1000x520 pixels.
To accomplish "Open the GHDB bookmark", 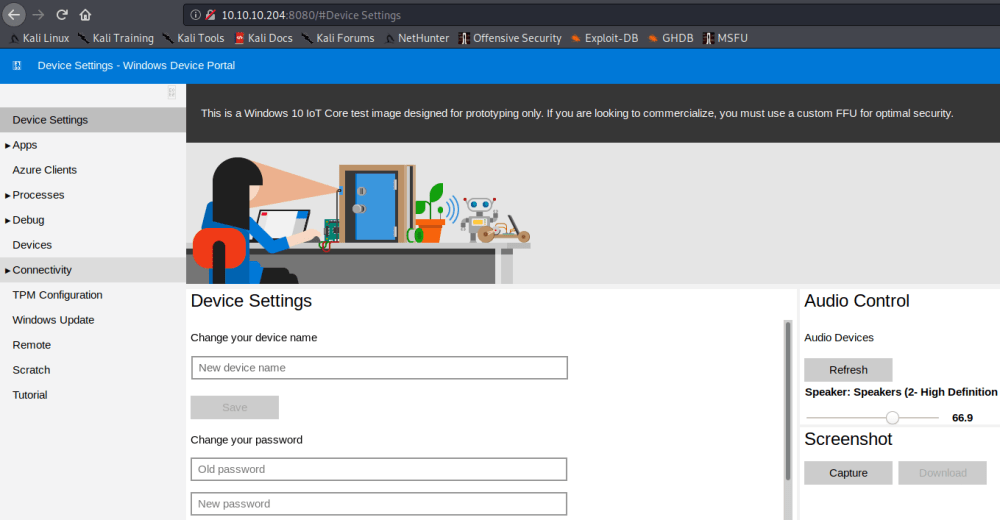I will coord(670,38).
